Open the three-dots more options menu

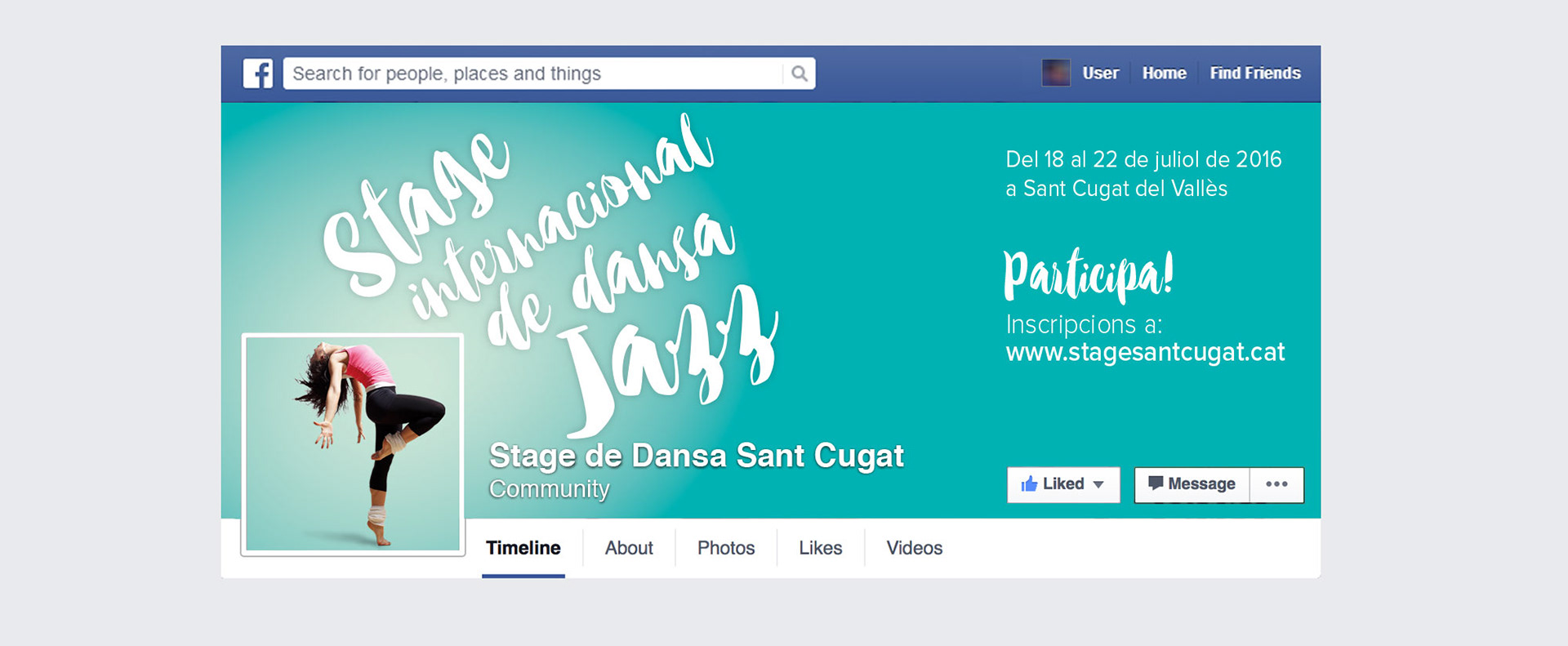pos(1276,484)
